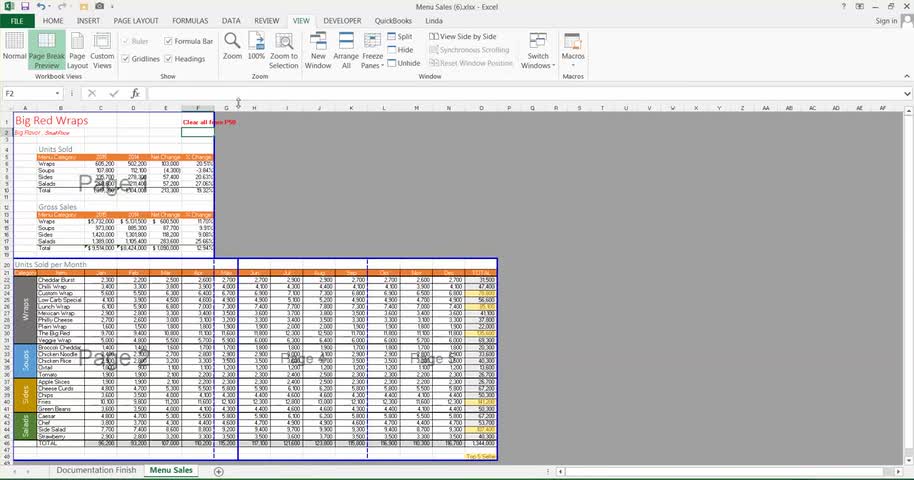Click horizontal scrollbar left arrow
The width and height of the screenshot is (914, 480).
tap(560, 471)
